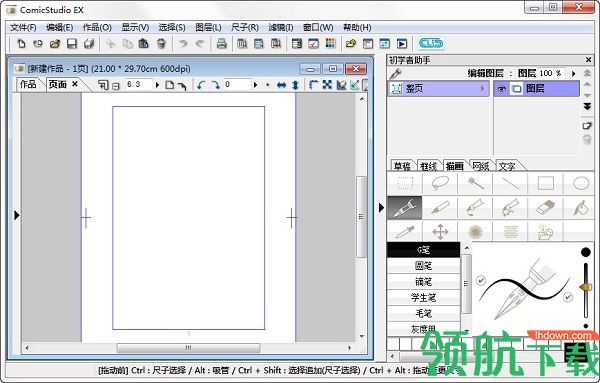Viewport: 600px width, 383px height.
Task: Click the small black dot below size slider
Action: click(x=585, y=326)
